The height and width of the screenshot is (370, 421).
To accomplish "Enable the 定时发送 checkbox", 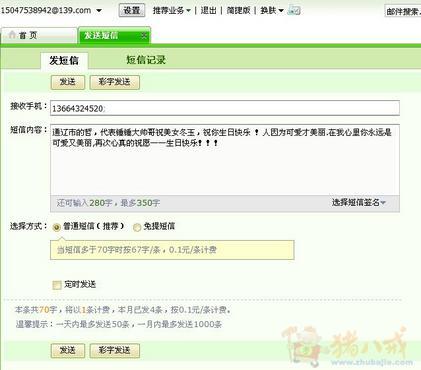I will coord(57,285).
